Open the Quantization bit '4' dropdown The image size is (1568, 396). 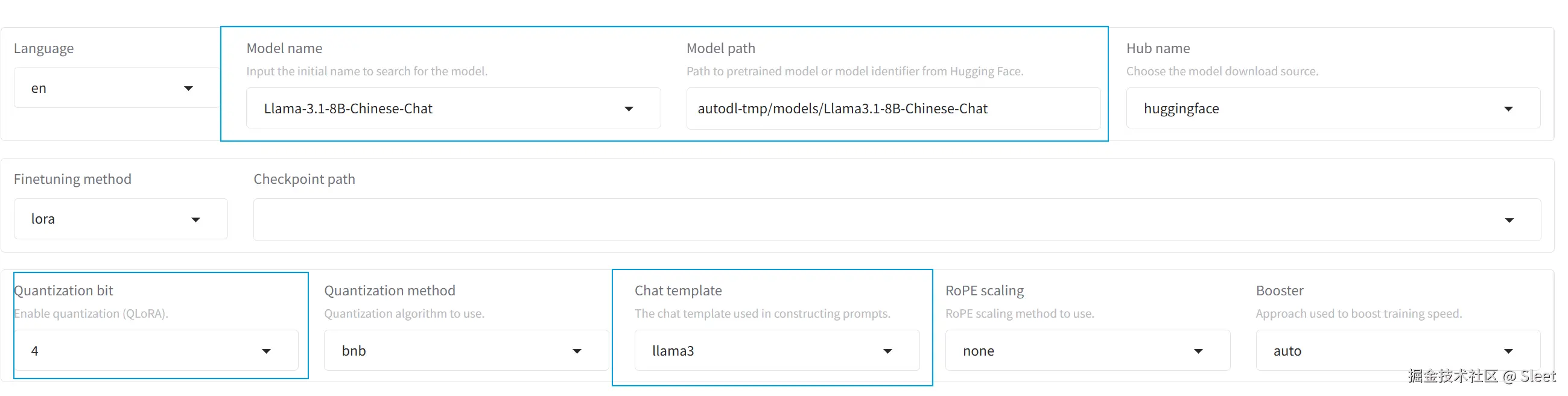pos(140,350)
